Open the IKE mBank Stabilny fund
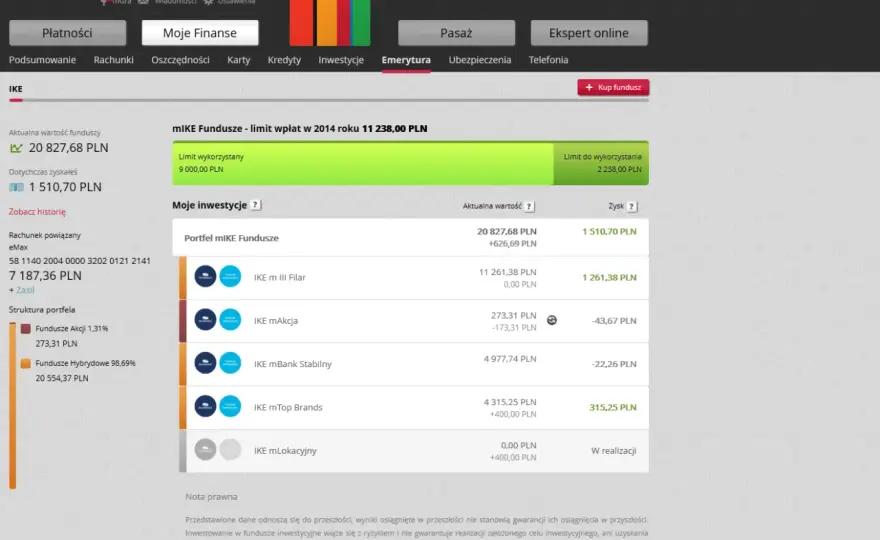The height and width of the screenshot is (540, 880). coord(414,364)
